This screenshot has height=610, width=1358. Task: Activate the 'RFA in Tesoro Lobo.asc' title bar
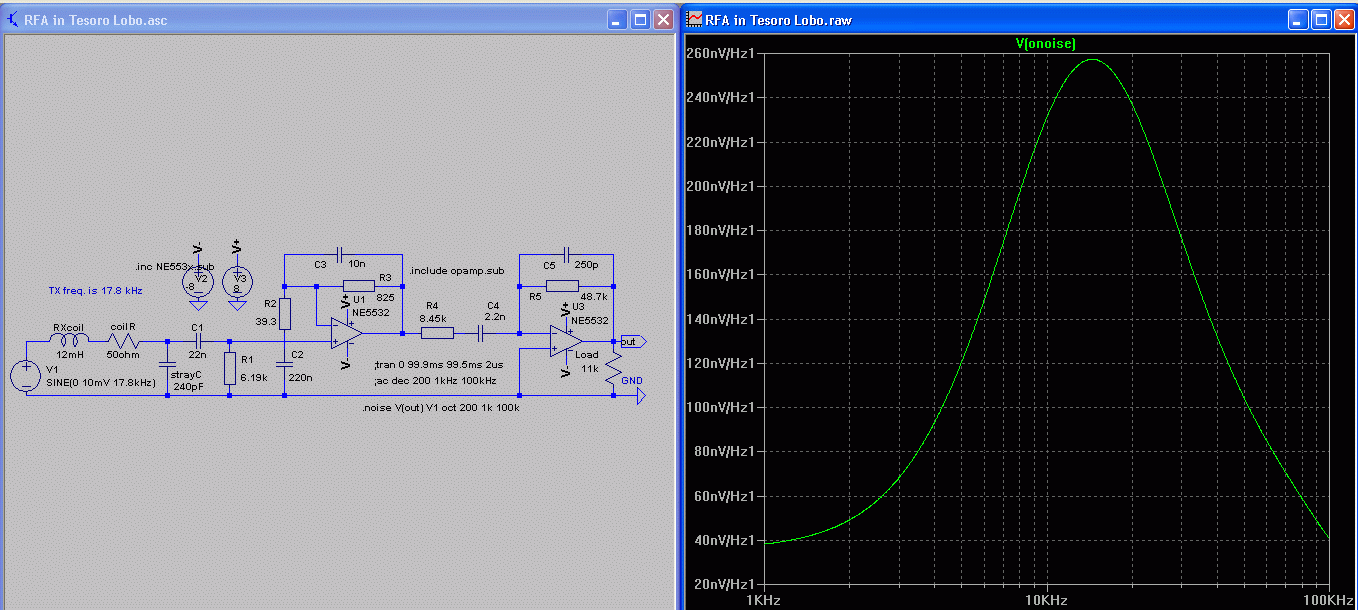point(300,19)
